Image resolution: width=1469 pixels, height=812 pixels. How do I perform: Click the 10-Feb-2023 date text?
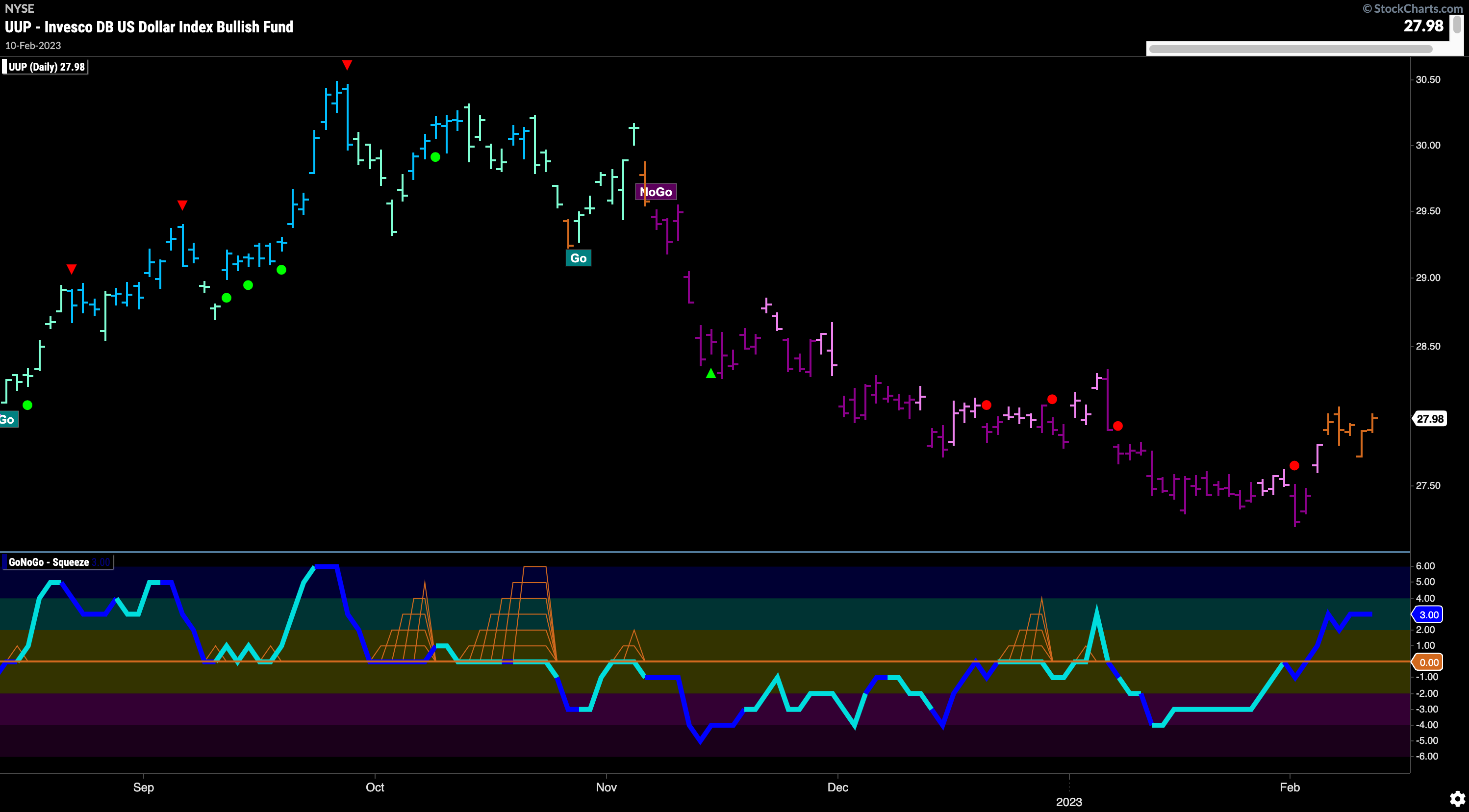33,46
